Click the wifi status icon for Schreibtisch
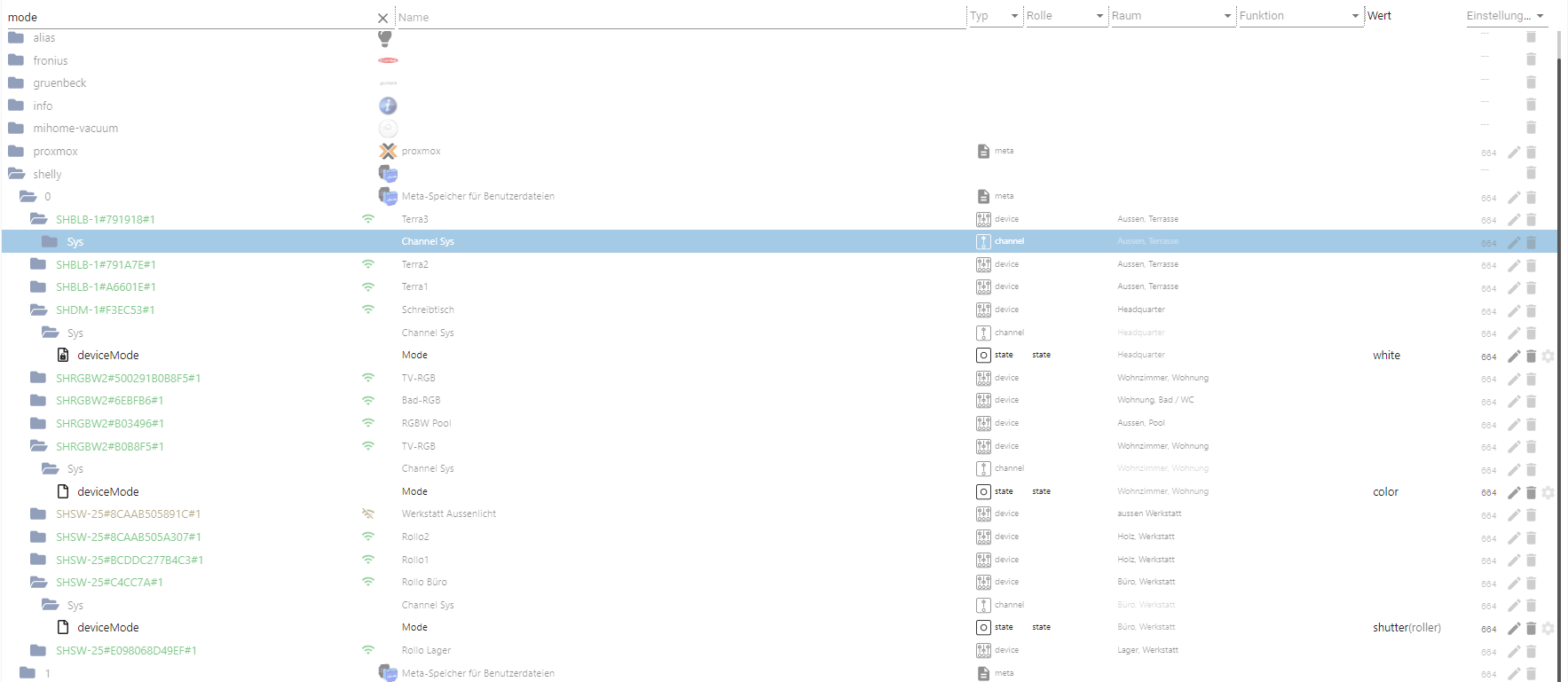This screenshot has height=682, width=1568. pyautogui.click(x=368, y=310)
